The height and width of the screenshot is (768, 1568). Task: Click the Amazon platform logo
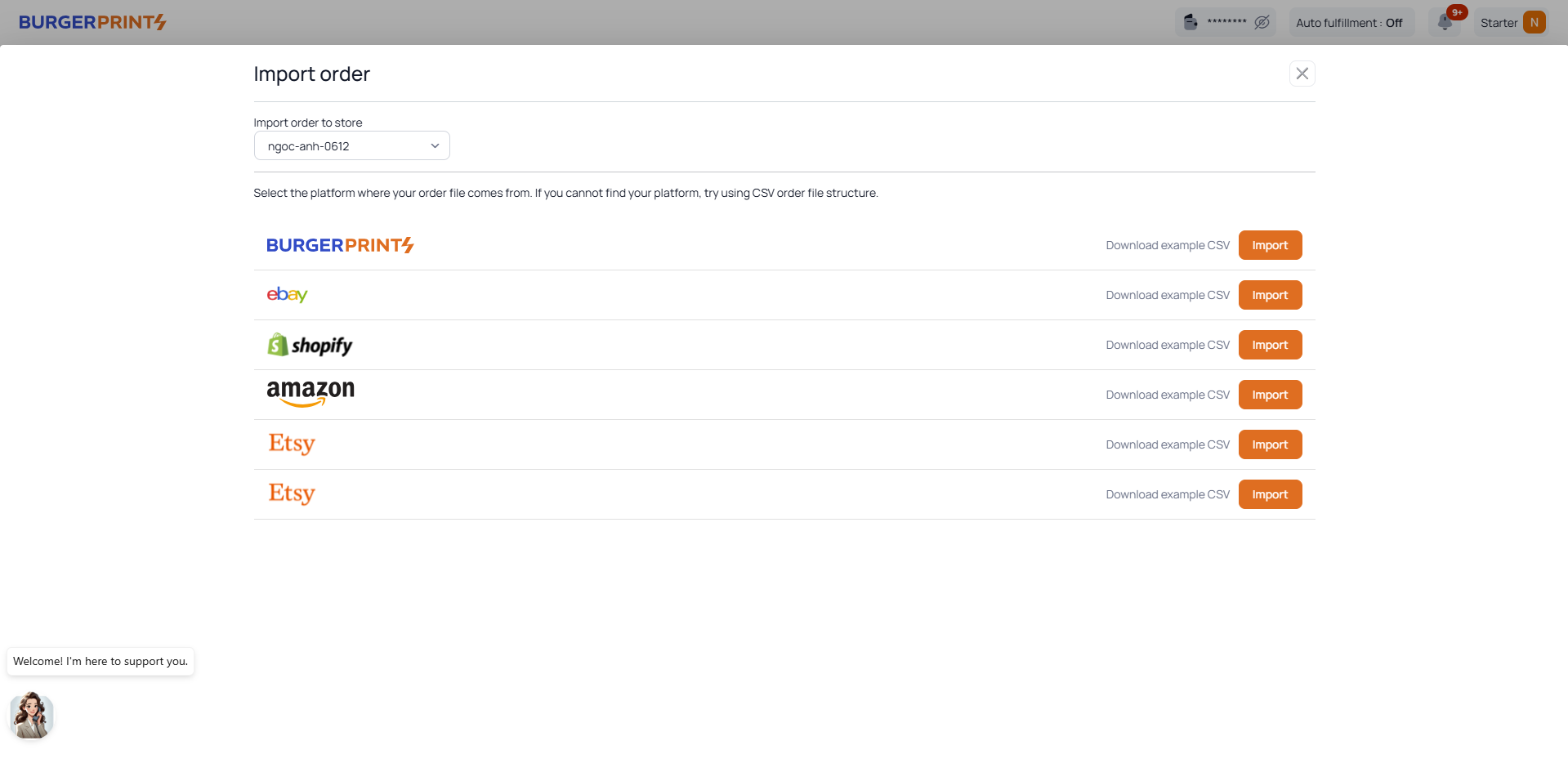[x=310, y=393]
